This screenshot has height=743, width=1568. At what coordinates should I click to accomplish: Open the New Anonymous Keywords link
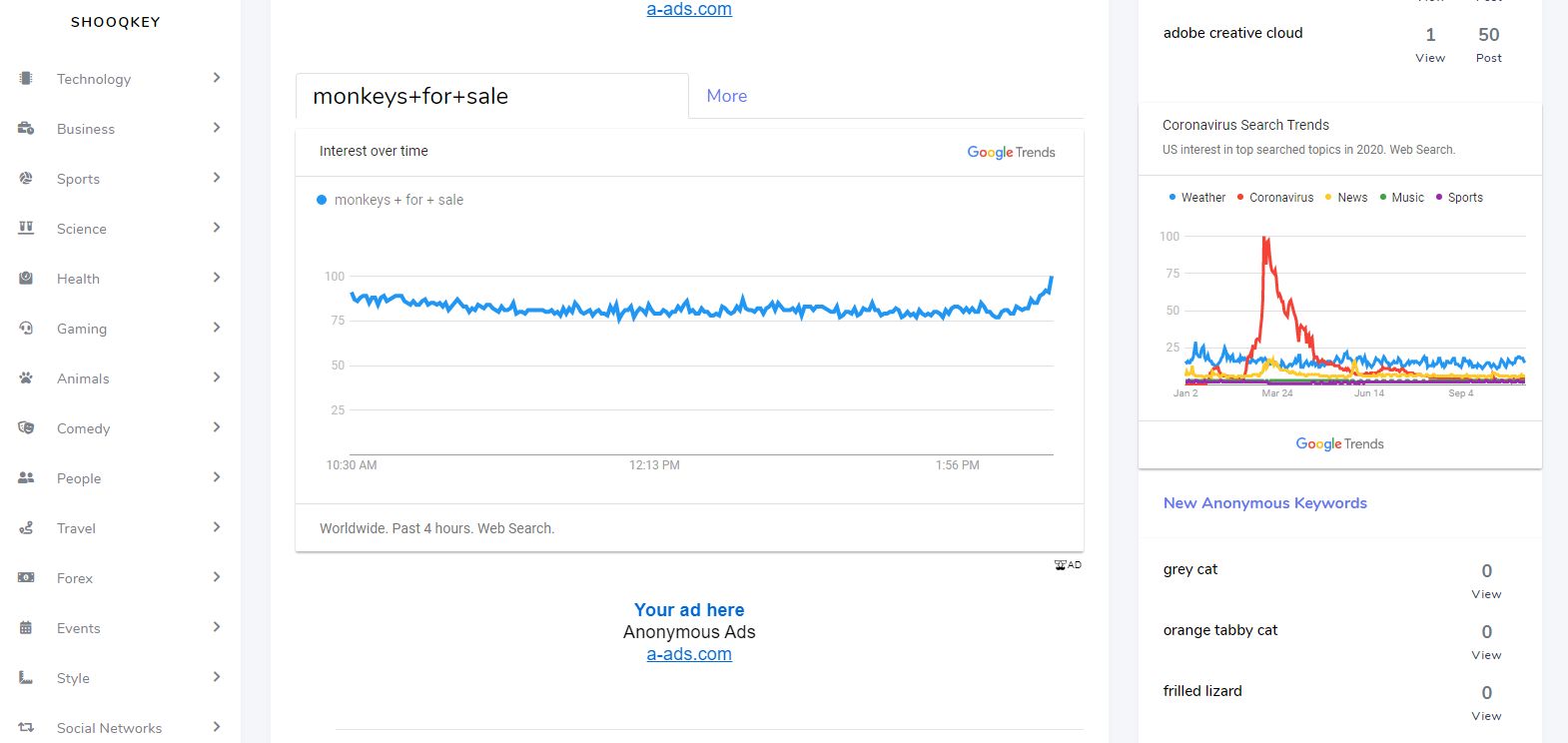click(x=1264, y=503)
